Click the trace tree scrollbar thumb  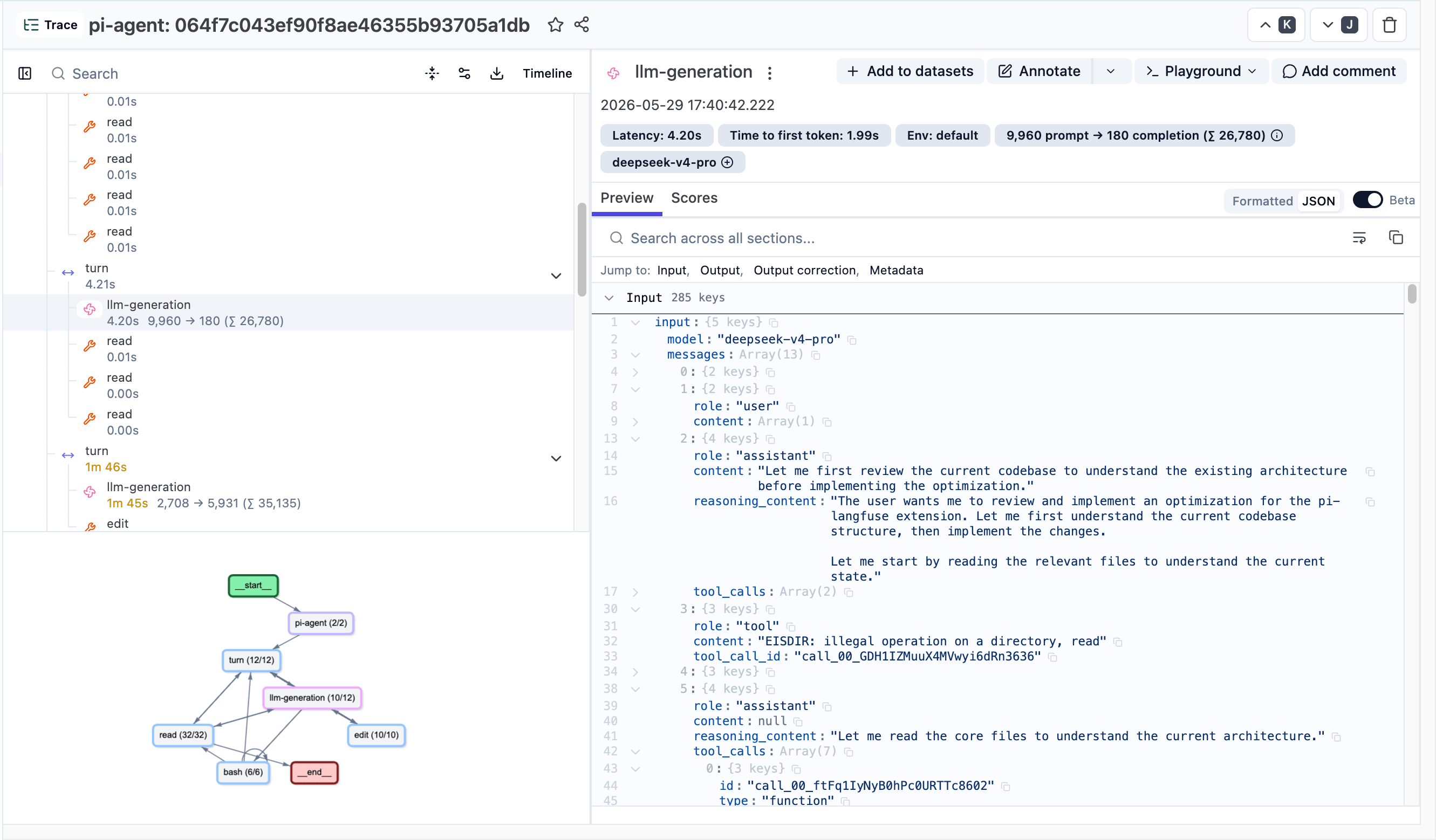coord(581,250)
